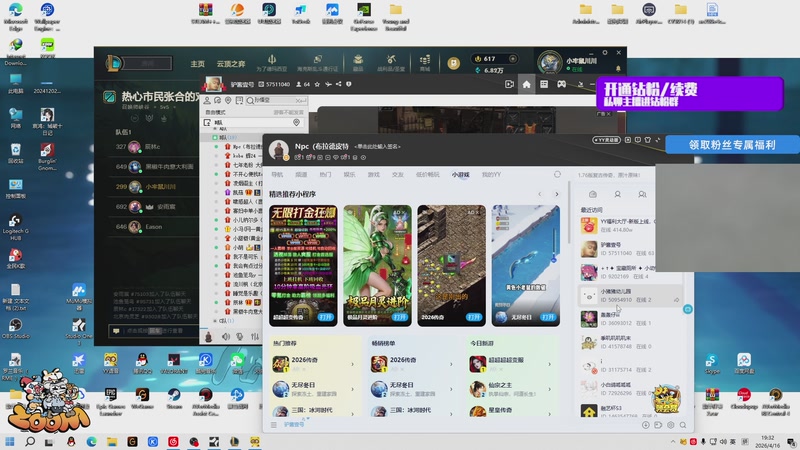The image size is (800, 450).
Task: Open File Explorer from the taskbar
Action: point(112,441)
